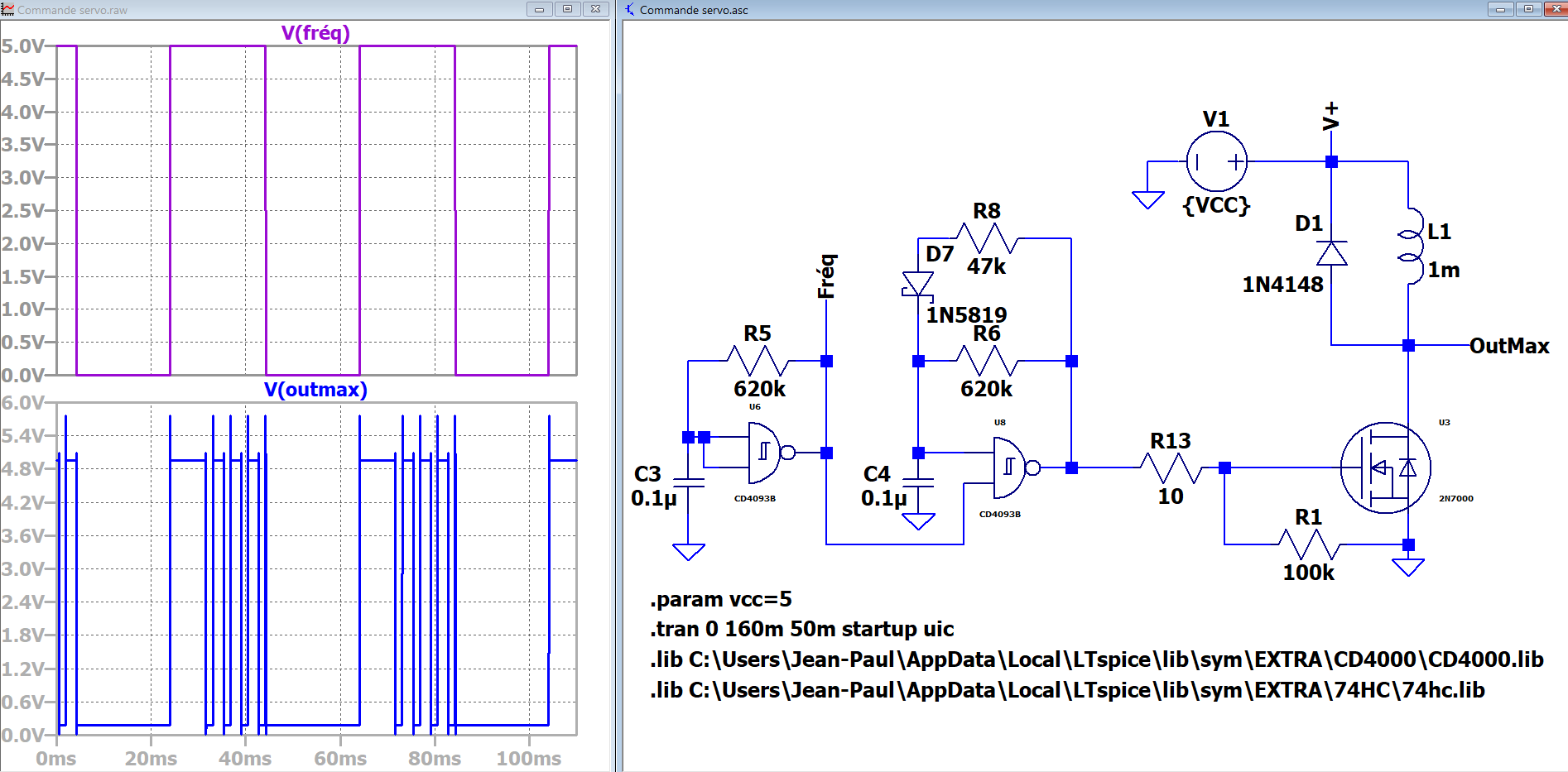1568x772 pixels.
Task: Click the V(fréq) trace label
Action: pyautogui.click(x=315, y=33)
